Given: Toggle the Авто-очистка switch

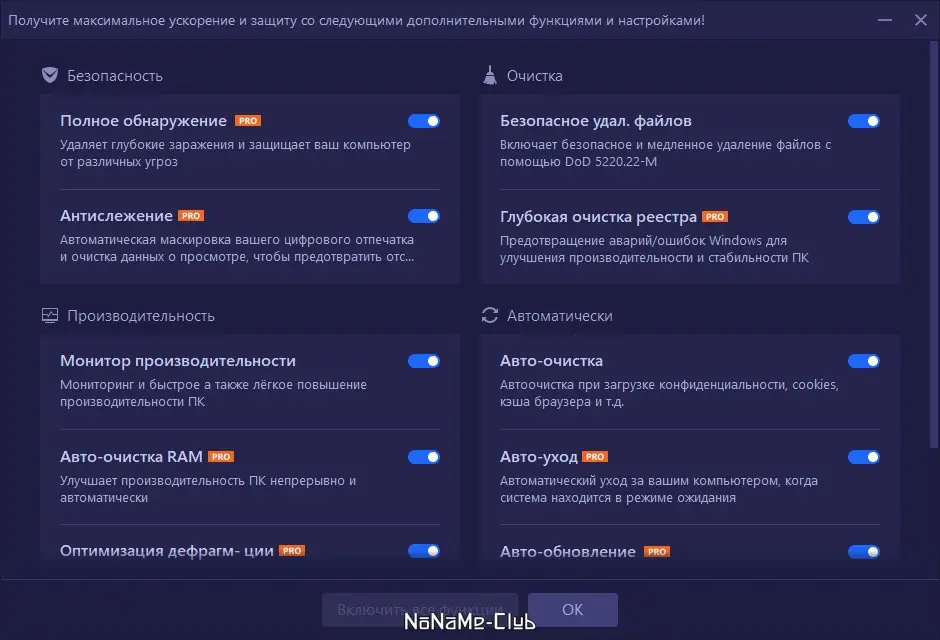Looking at the screenshot, I should [863, 361].
